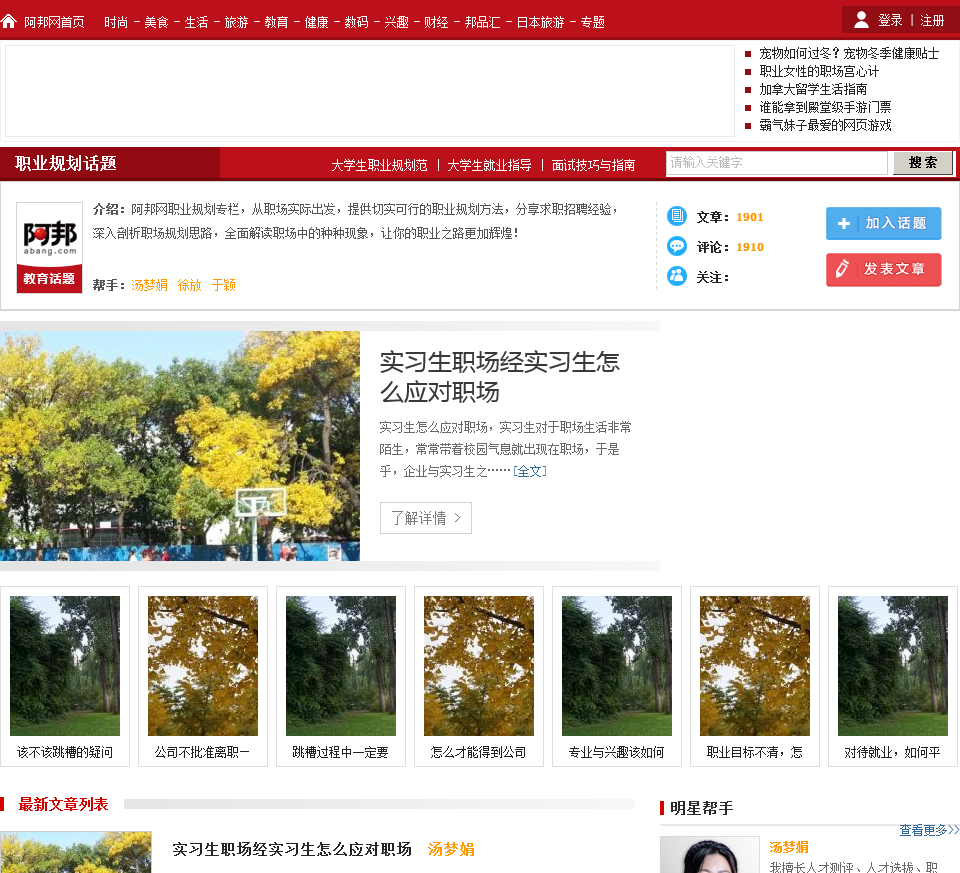Open 职业女性的职场宫心计 article
This screenshot has width=960, height=873.
(819, 71)
